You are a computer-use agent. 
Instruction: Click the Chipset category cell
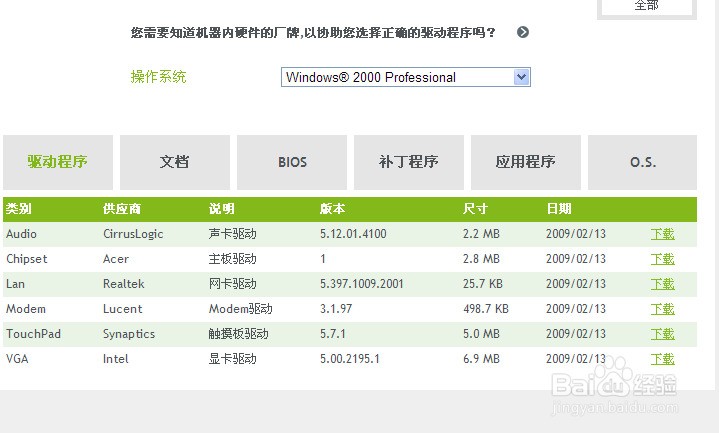(x=27, y=259)
